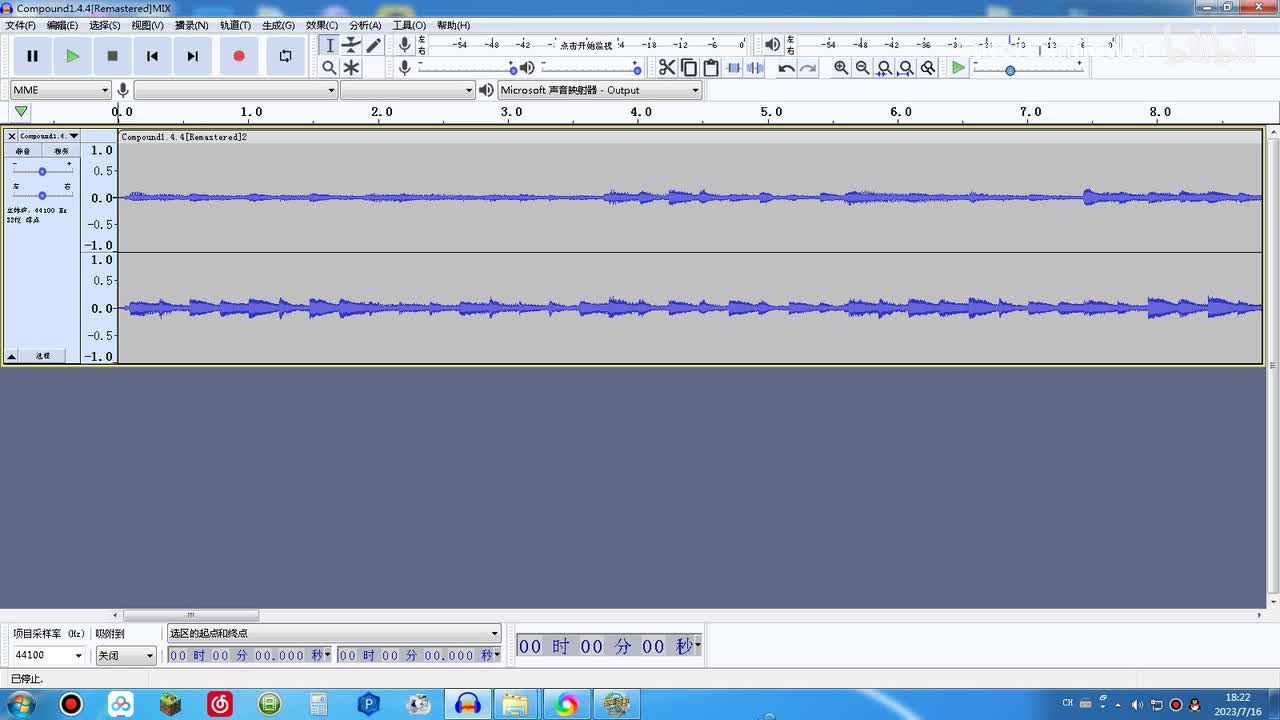Adjust the track pan slider

(42, 195)
